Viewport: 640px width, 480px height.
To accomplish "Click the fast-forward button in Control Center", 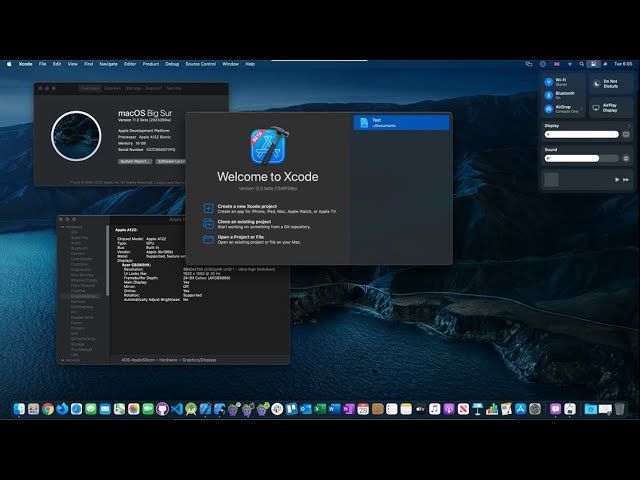I will (626, 180).
